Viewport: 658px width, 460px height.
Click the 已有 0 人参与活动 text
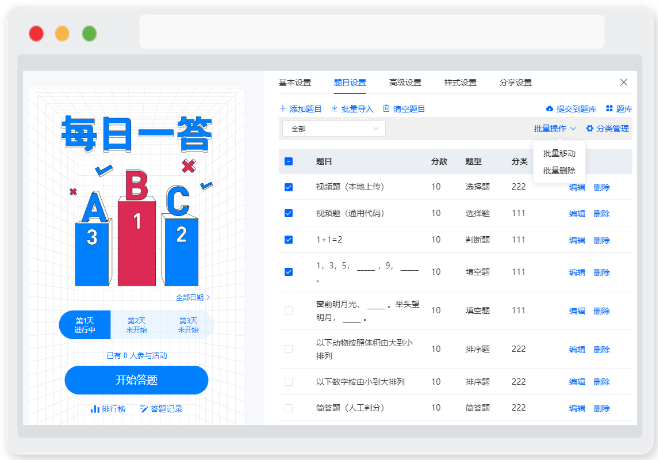(137, 355)
